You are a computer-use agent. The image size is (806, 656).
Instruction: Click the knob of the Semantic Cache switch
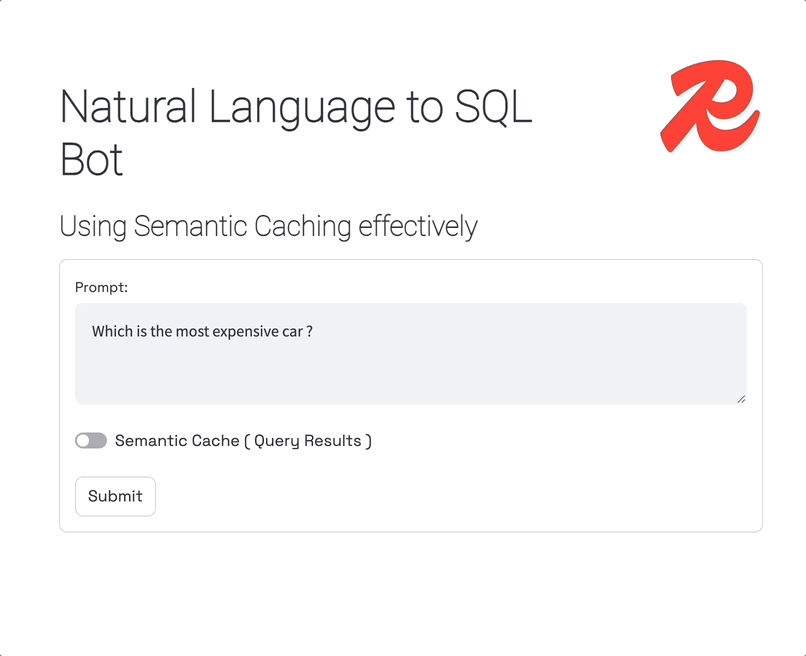click(x=84, y=441)
